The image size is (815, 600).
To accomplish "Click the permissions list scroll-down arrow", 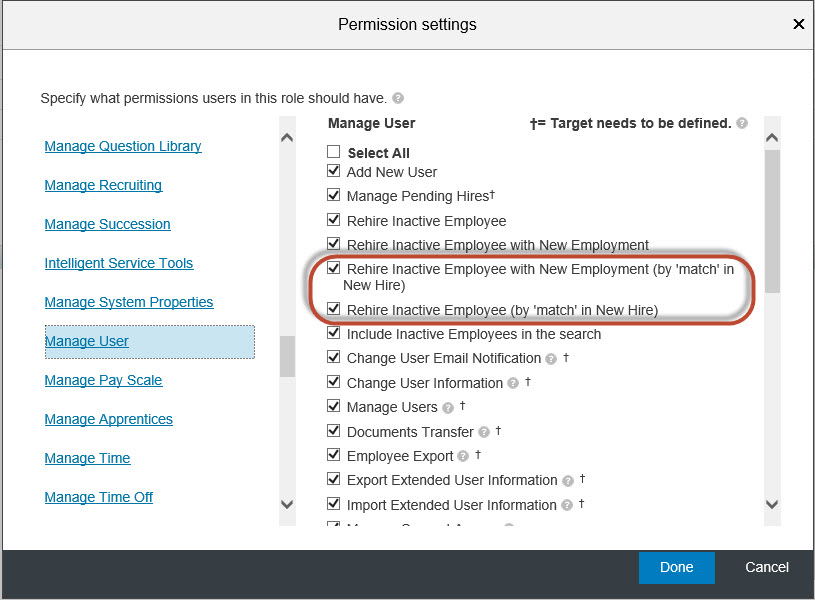I will [772, 504].
